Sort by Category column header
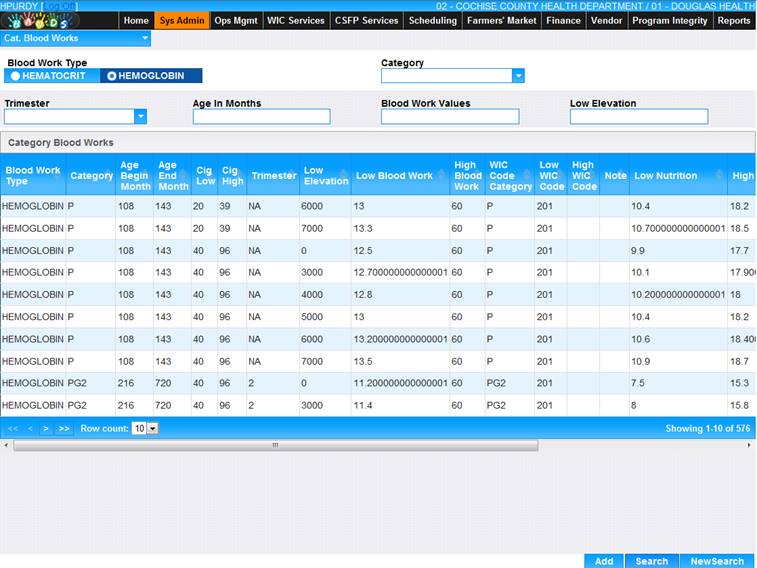Viewport: 757px width, 568px height. click(91, 176)
